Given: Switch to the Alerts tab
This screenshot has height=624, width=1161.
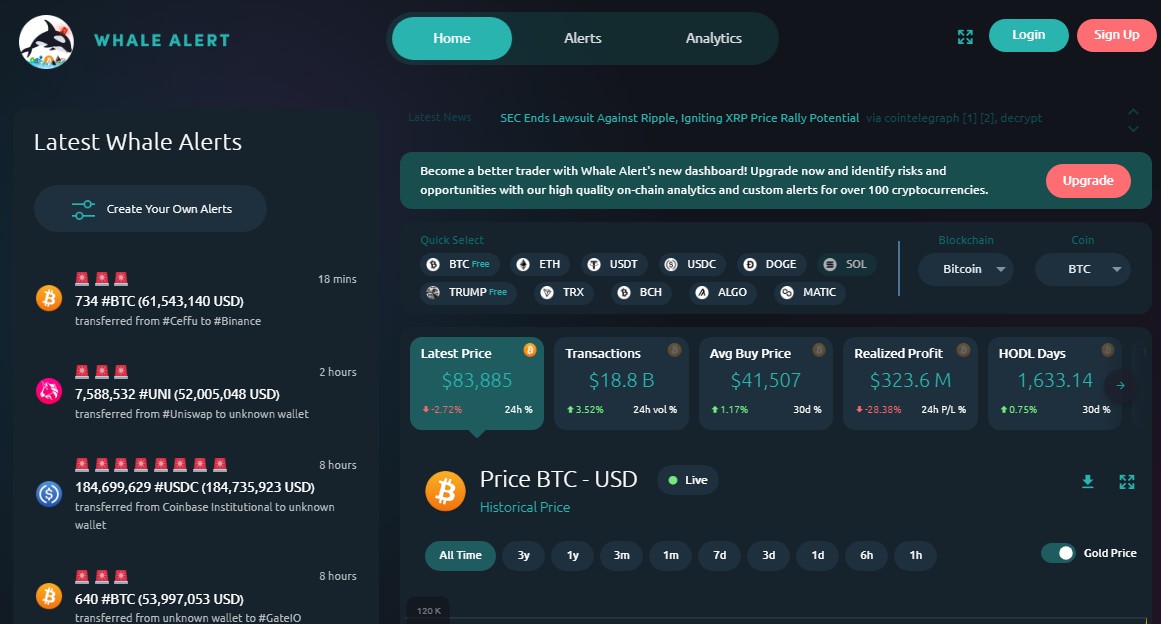Looking at the screenshot, I should pyautogui.click(x=583, y=39).
